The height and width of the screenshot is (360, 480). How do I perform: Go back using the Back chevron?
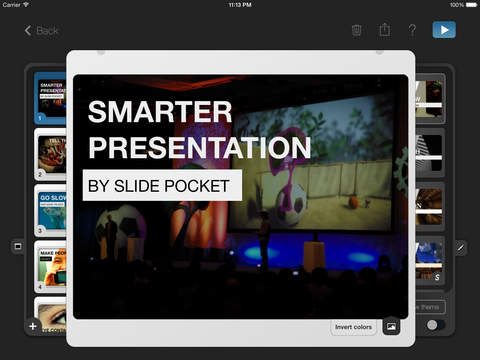pyautogui.click(x=41, y=31)
